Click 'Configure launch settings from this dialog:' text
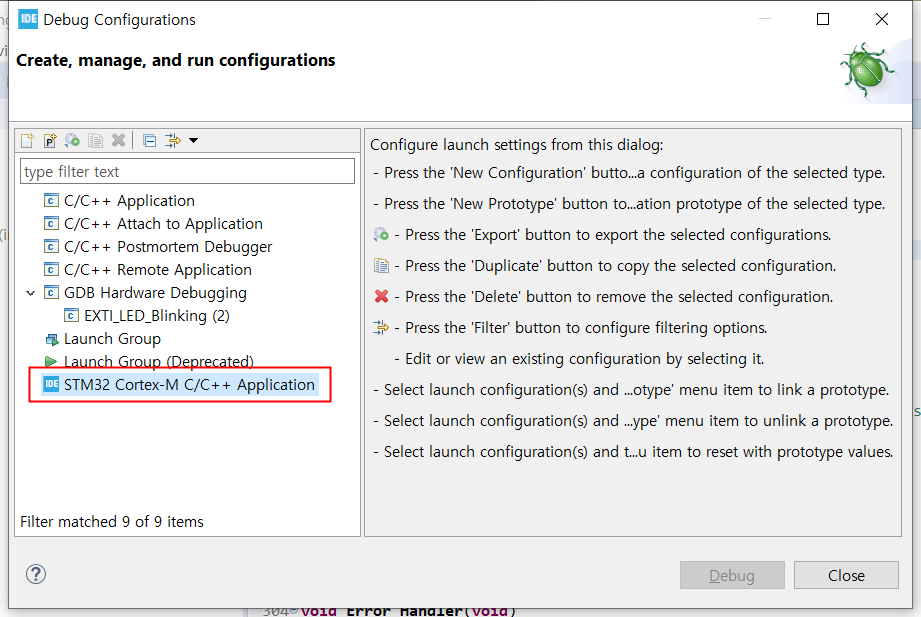921x617 pixels. 516,145
